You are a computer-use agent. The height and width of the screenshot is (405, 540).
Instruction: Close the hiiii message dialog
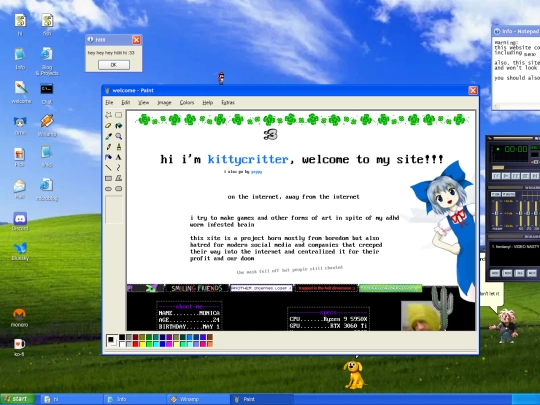click(x=136, y=40)
